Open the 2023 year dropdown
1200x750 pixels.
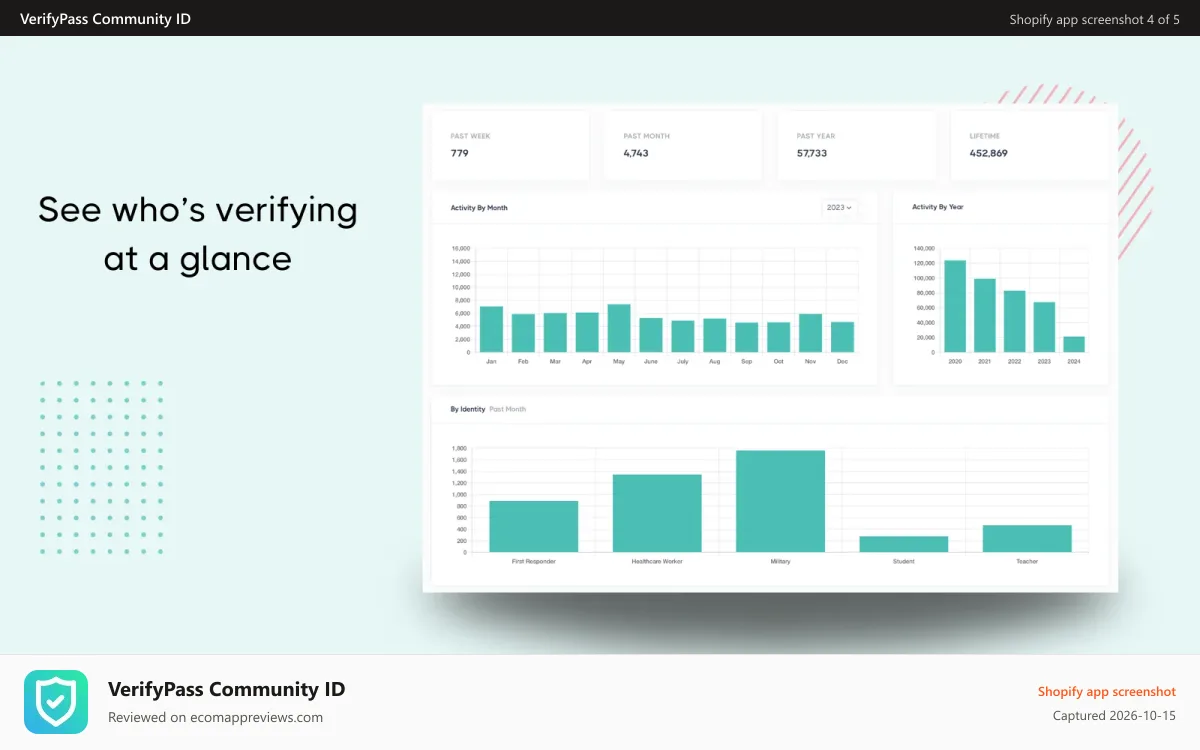pyautogui.click(x=839, y=208)
